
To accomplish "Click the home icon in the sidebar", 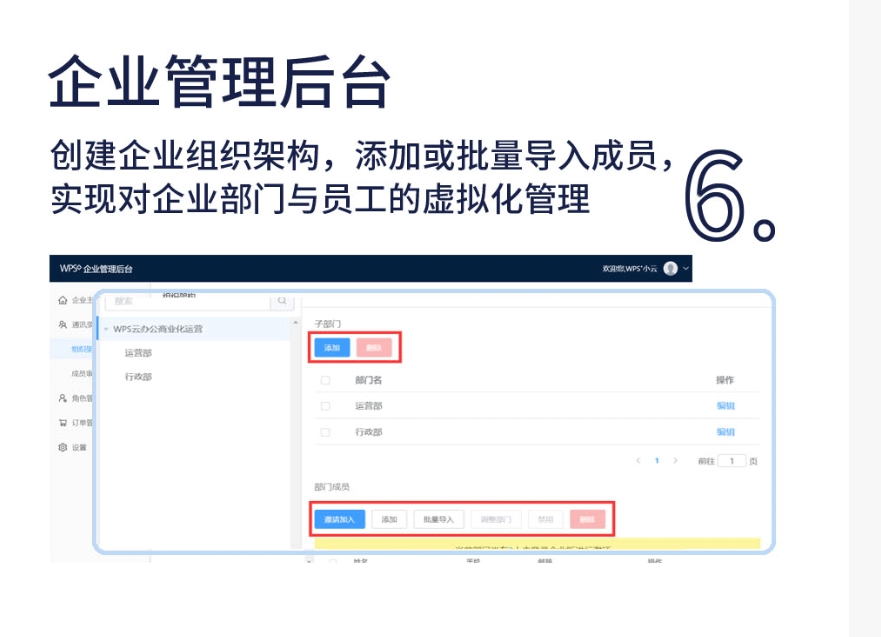I will pos(63,300).
